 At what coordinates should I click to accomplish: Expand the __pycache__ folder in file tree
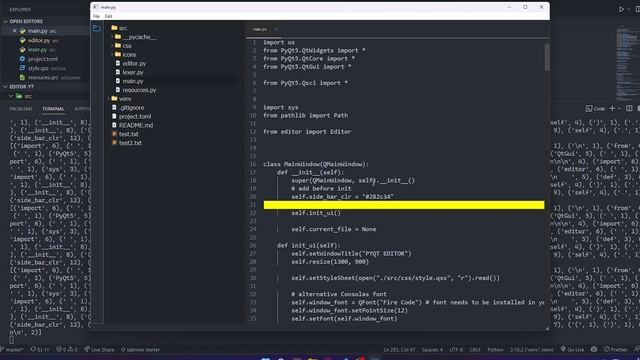112,37
